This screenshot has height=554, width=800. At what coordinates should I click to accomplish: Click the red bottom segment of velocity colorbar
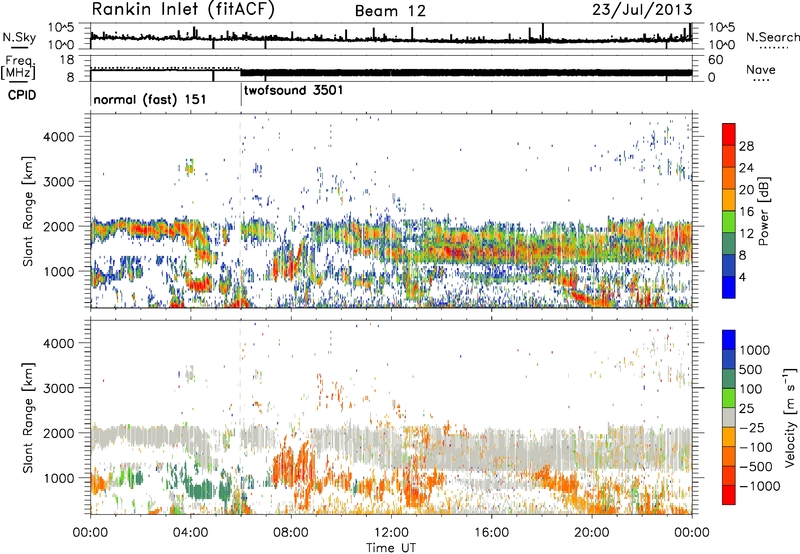(729, 495)
